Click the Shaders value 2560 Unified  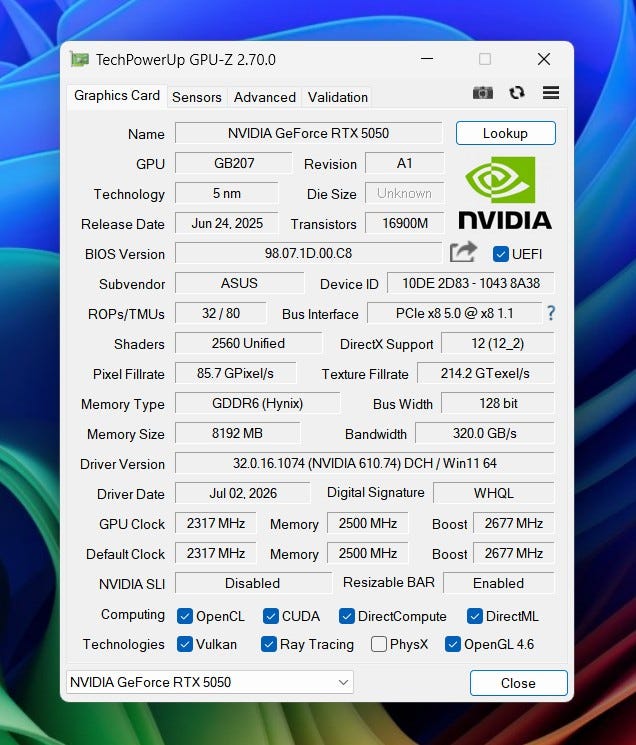coord(248,343)
